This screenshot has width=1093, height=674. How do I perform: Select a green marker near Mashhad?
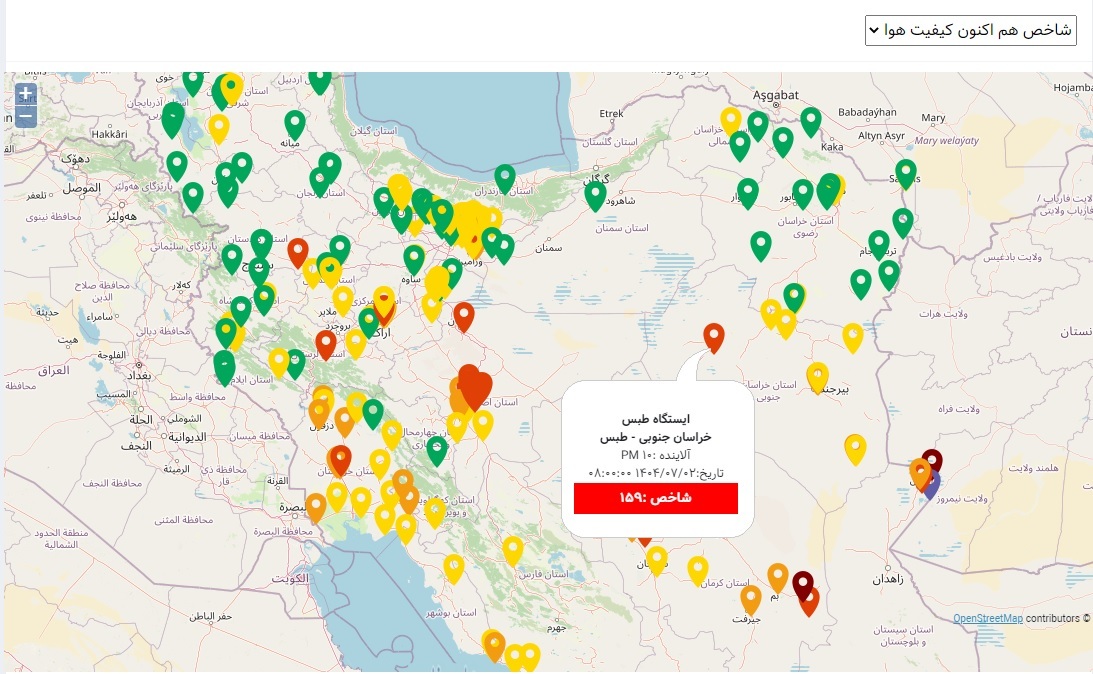click(x=830, y=190)
